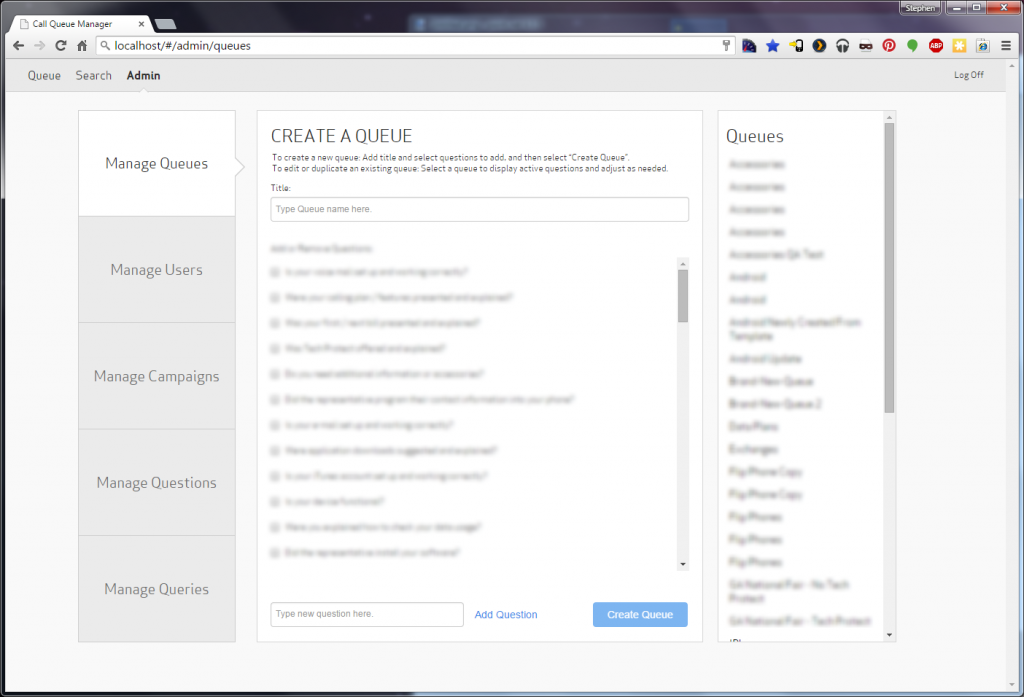The height and width of the screenshot is (697, 1024).
Task: Click the browser home icon
Action: [x=82, y=45]
